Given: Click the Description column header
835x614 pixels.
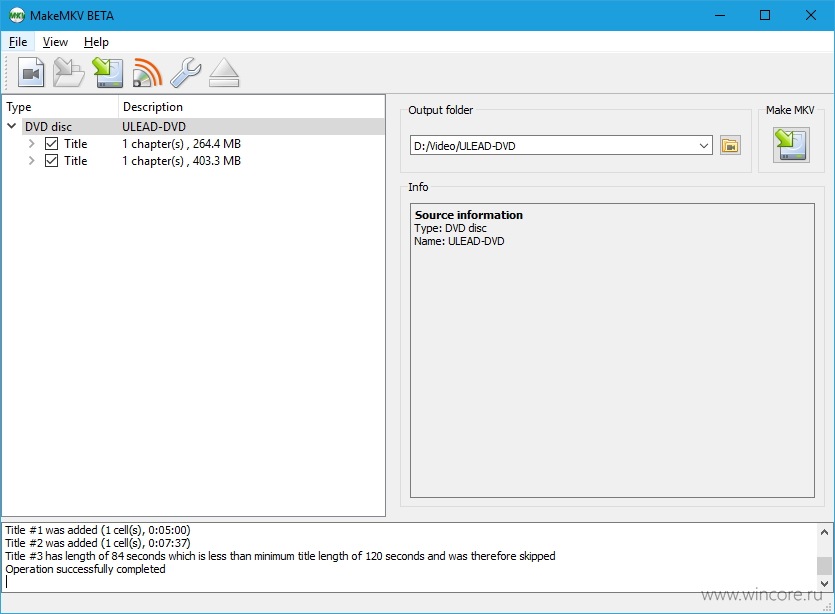Looking at the screenshot, I should point(251,107).
